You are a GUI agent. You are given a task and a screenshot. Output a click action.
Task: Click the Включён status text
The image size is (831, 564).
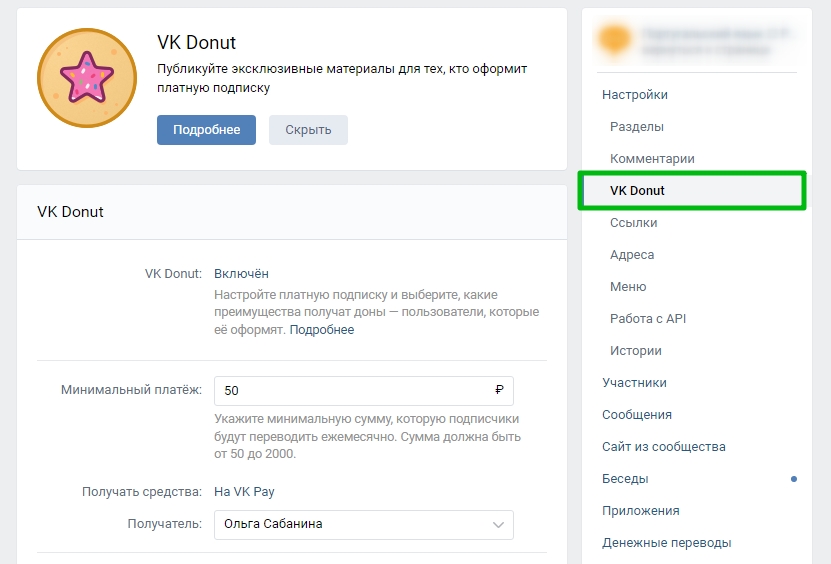(241, 274)
